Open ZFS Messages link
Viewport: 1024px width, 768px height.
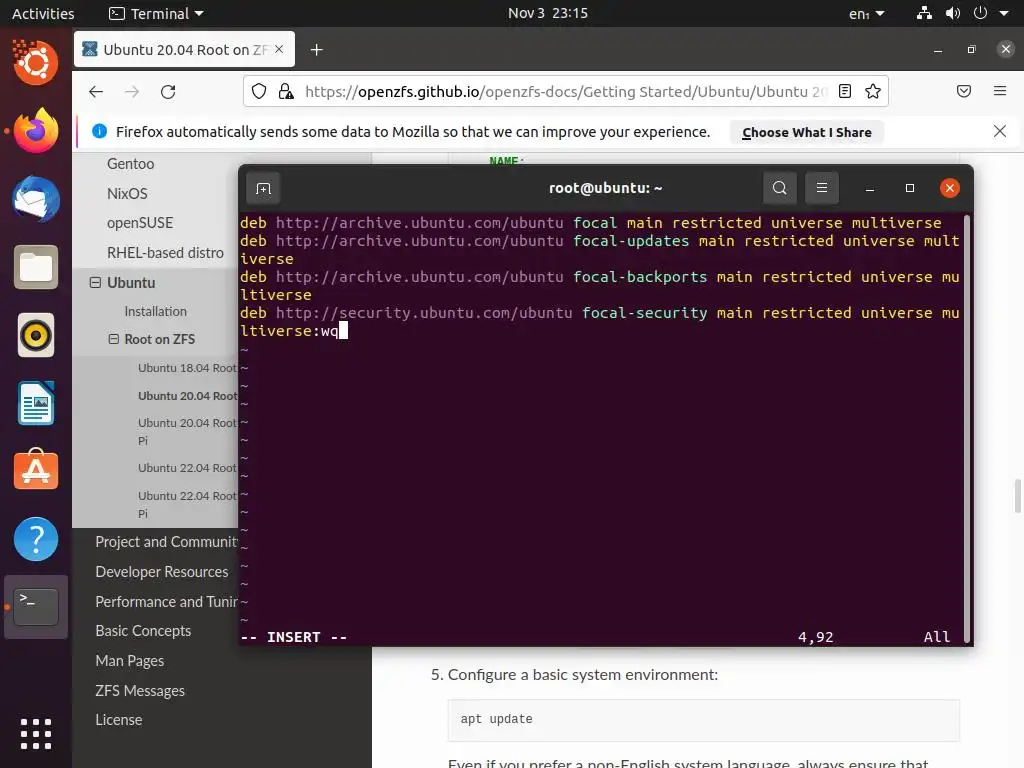click(x=140, y=691)
